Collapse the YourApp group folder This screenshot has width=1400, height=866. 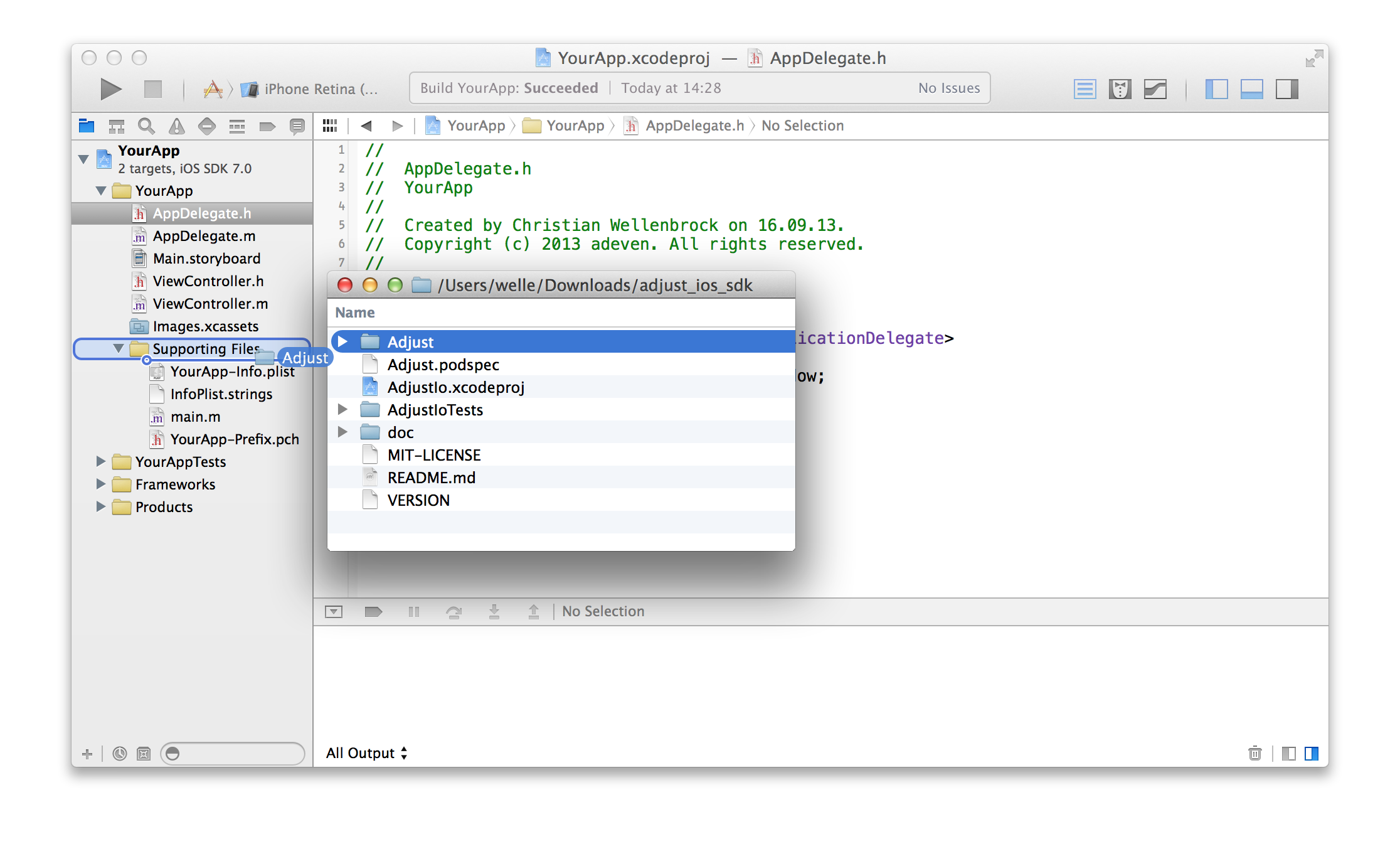[x=101, y=191]
